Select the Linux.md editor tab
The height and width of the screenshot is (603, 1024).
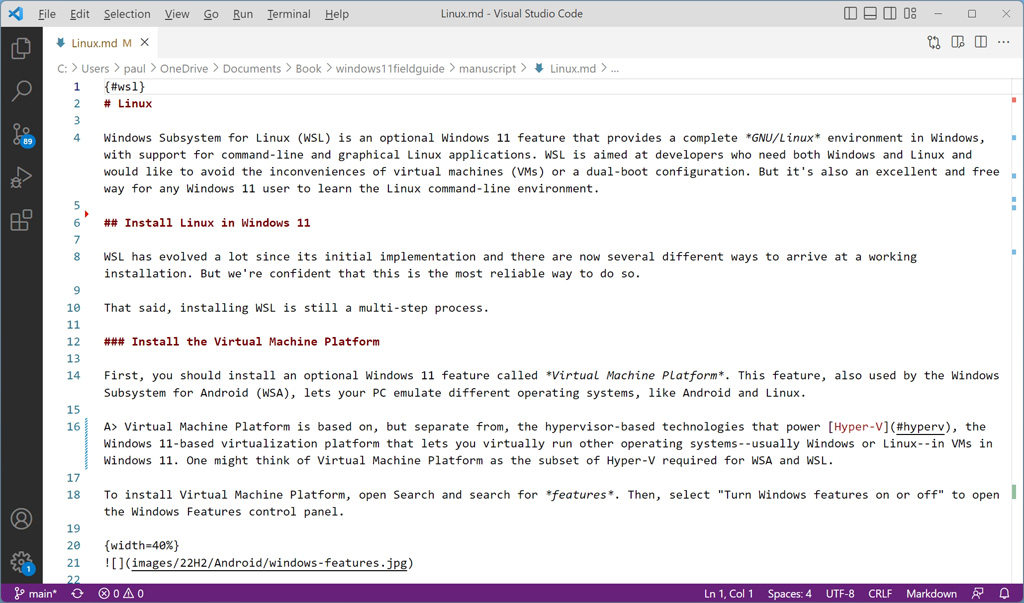click(x=94, y=43)
